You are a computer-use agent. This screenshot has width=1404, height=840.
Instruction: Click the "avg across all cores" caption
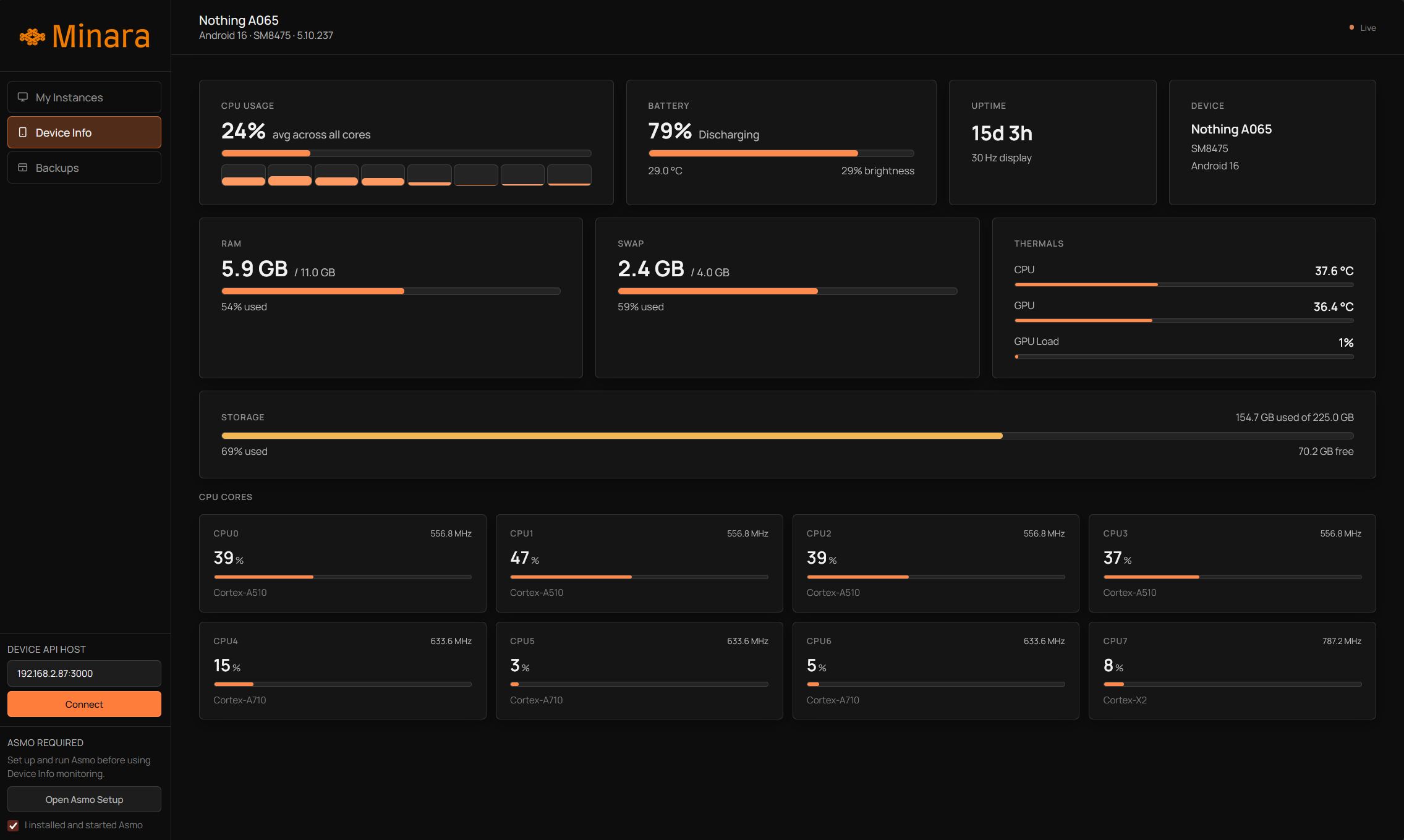(x=321, y=135)
